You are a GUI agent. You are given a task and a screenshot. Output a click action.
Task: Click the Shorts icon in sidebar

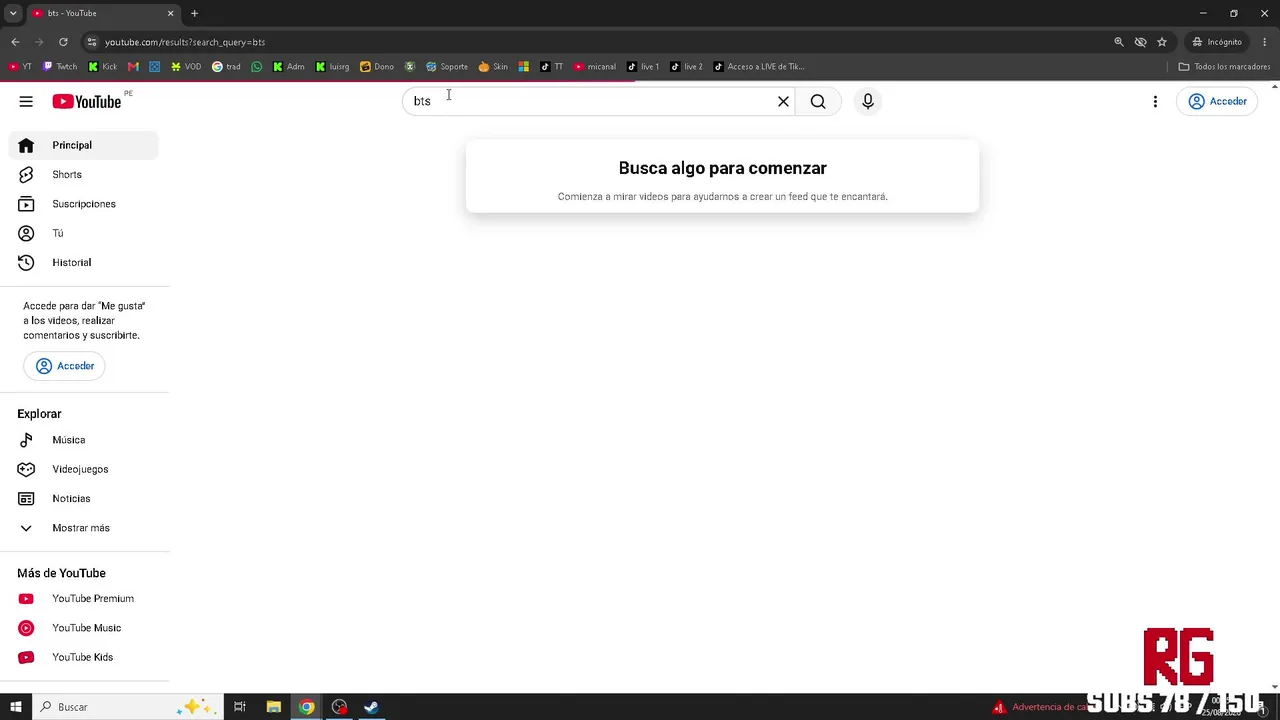[x=26, y=174]
